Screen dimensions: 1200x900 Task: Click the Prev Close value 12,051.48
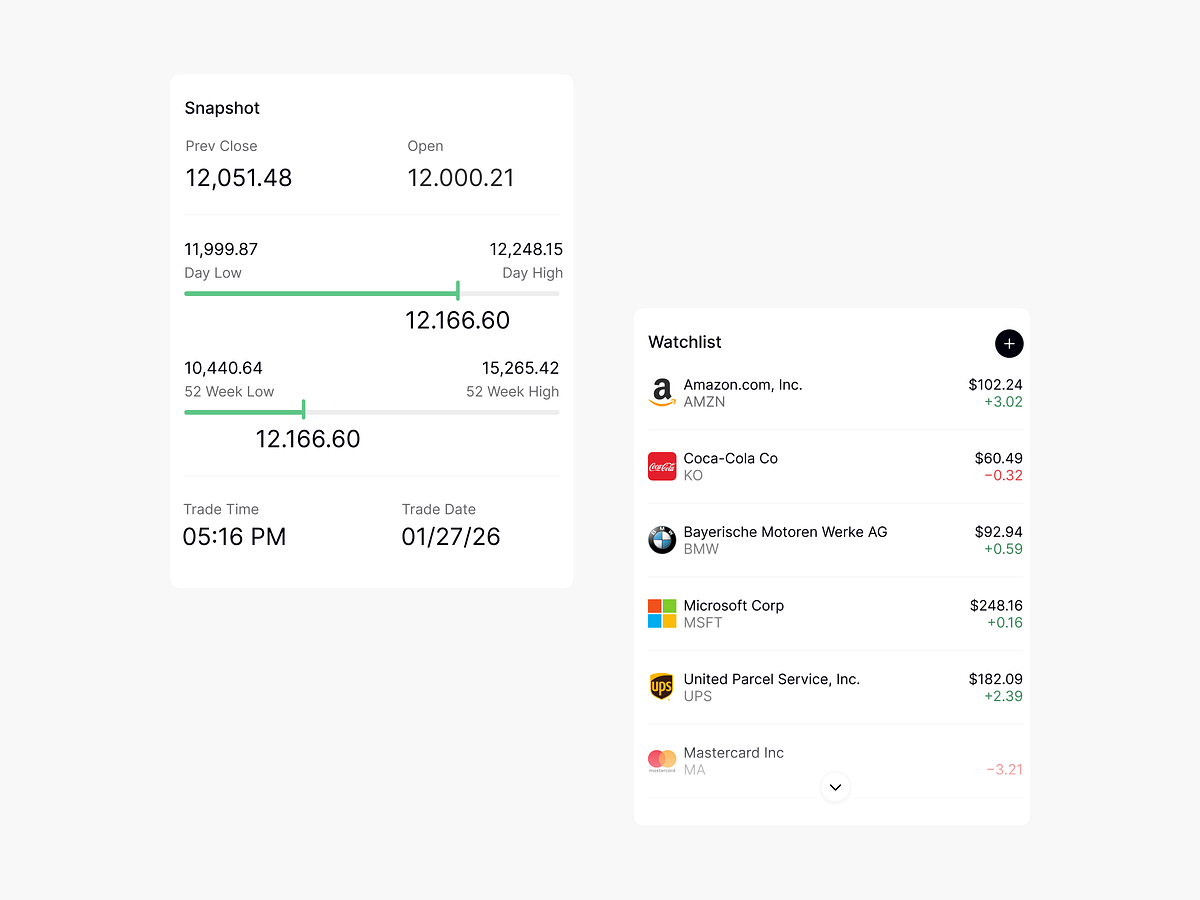[239, 178]
